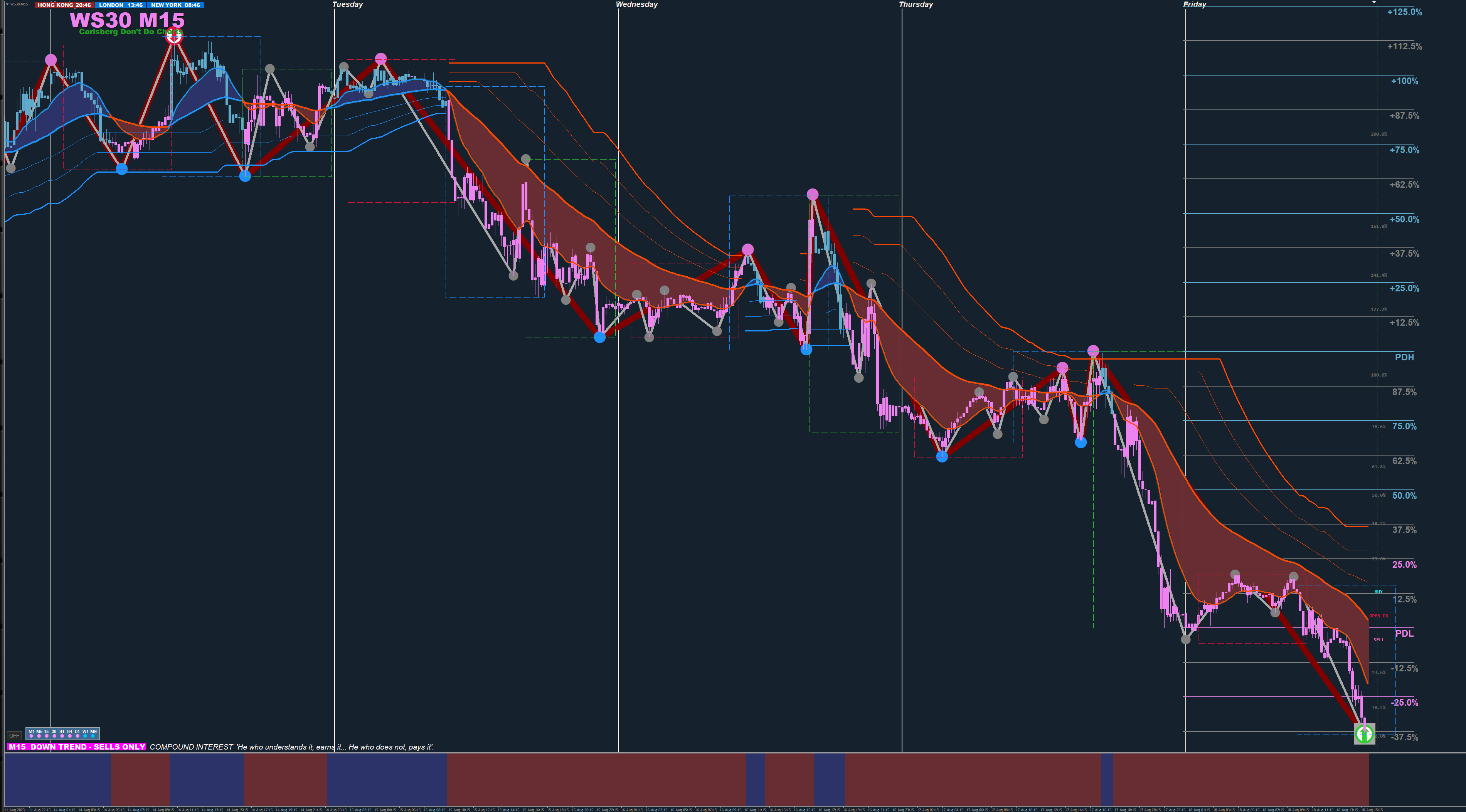Image resolution: width=1466 pixels, height=812 pixels.
Task: Open the WS30,M15 chart dropdown arrow
Action: (x=7, y=4)
